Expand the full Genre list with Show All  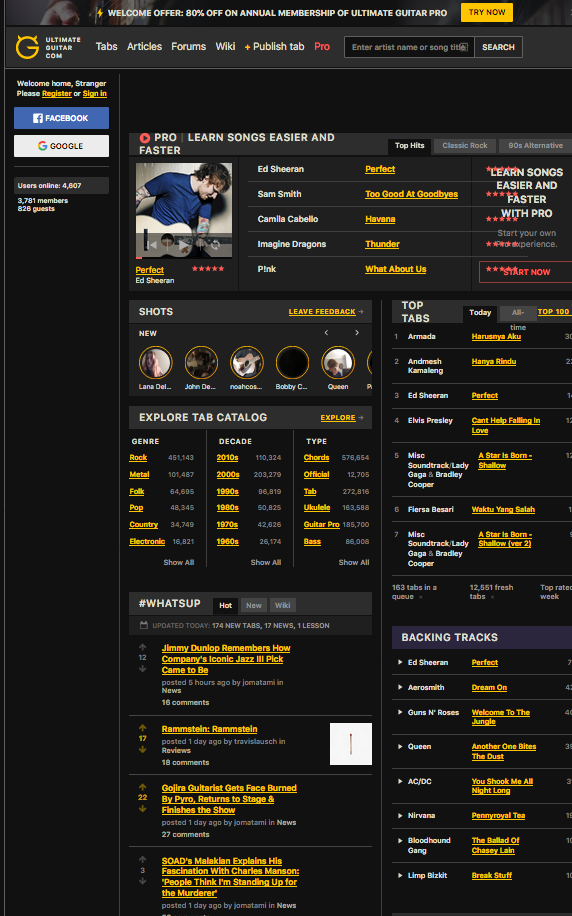[x=178, y=562]
